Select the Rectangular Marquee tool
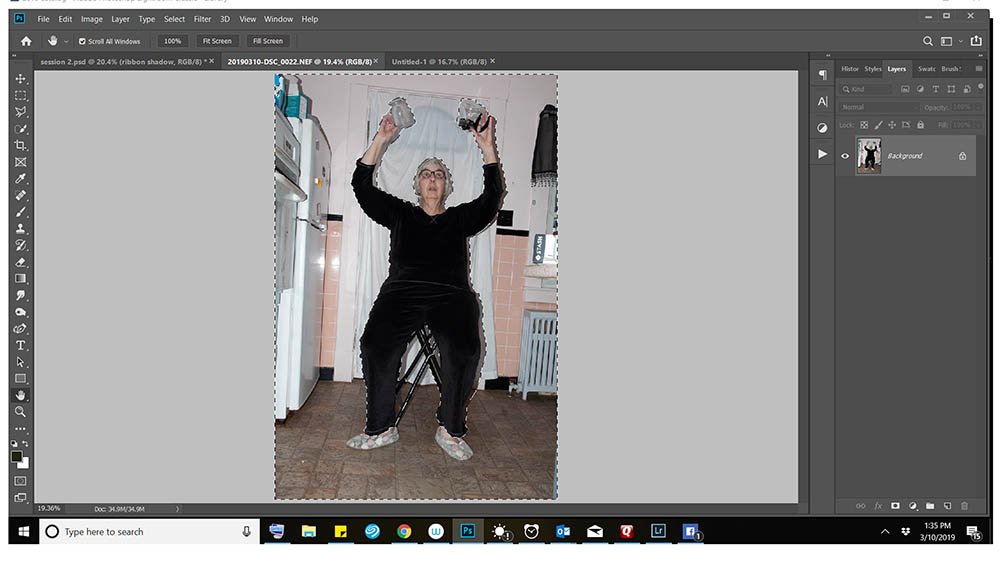Screen dimensions: 1000x561 tap(20, 96)
